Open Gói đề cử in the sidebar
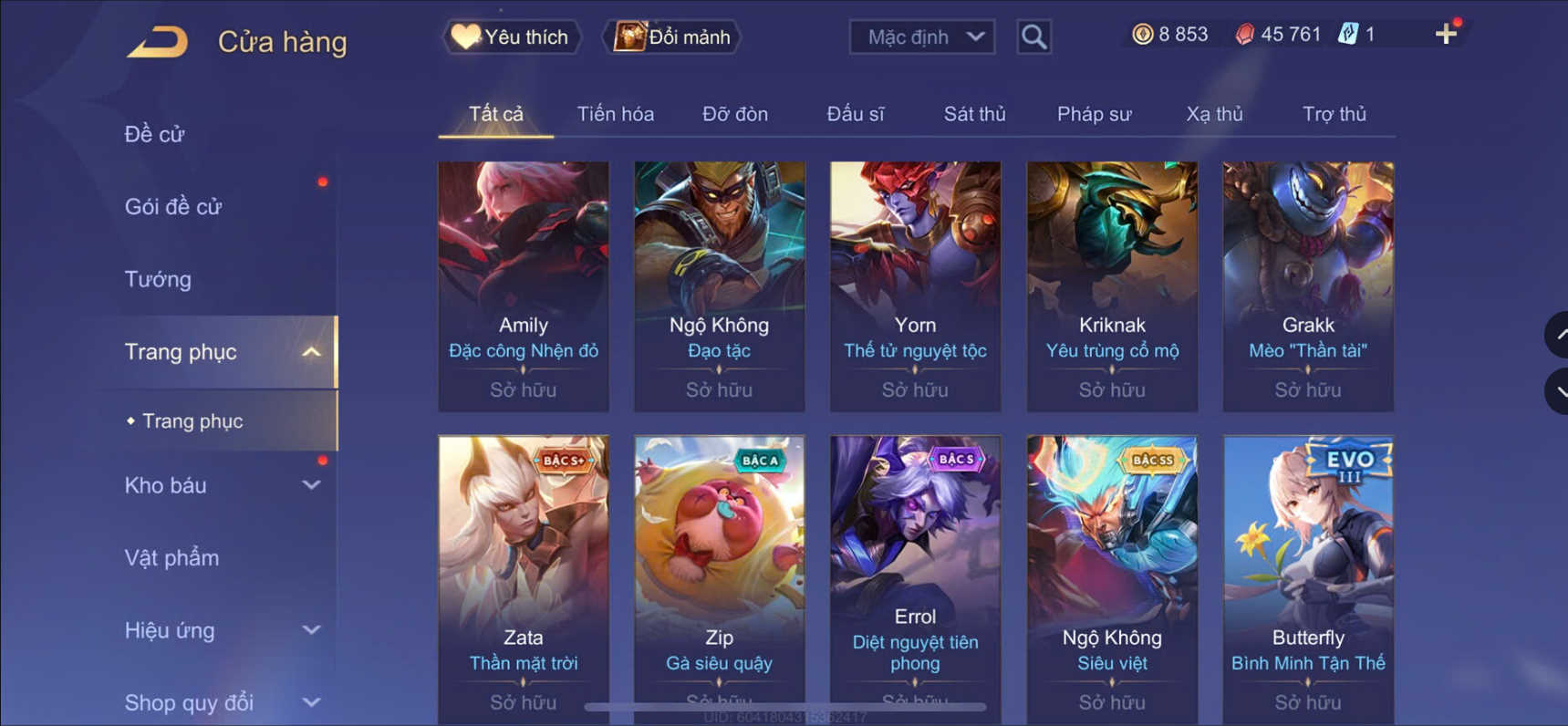 173,207
